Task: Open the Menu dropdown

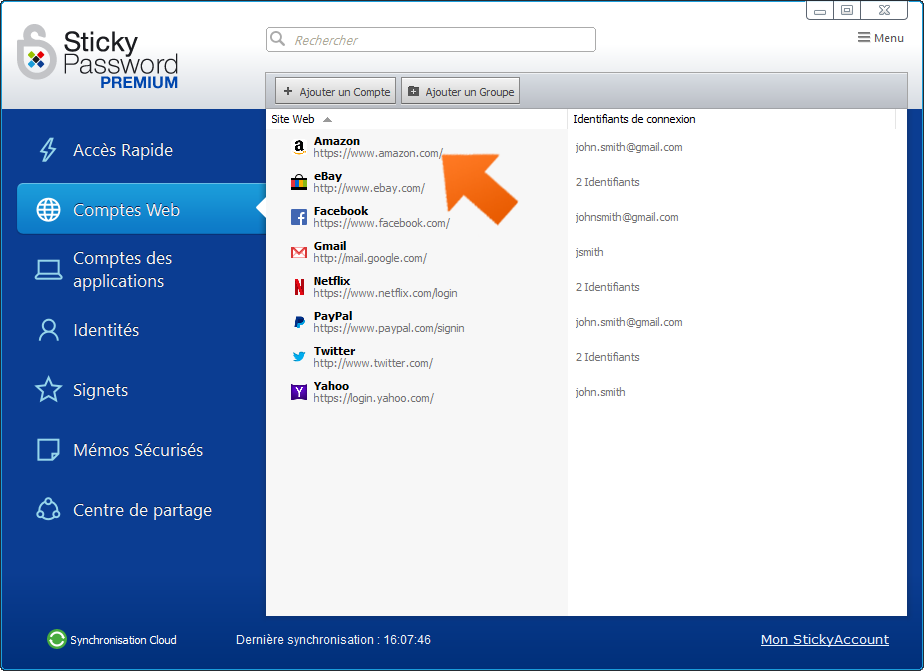Action: (x=880, y=38)
